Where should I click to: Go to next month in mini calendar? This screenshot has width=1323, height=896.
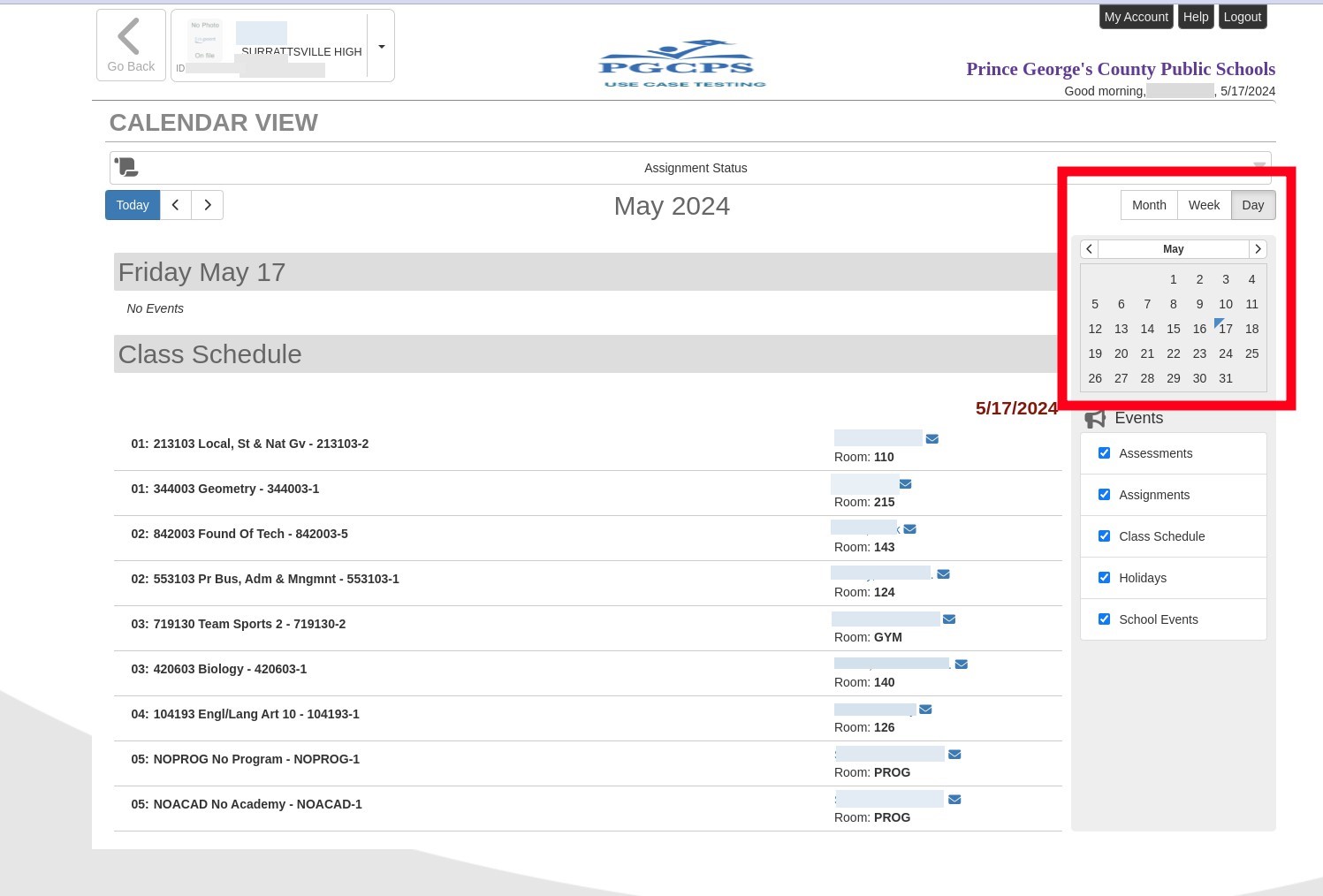pos(1258,249)
